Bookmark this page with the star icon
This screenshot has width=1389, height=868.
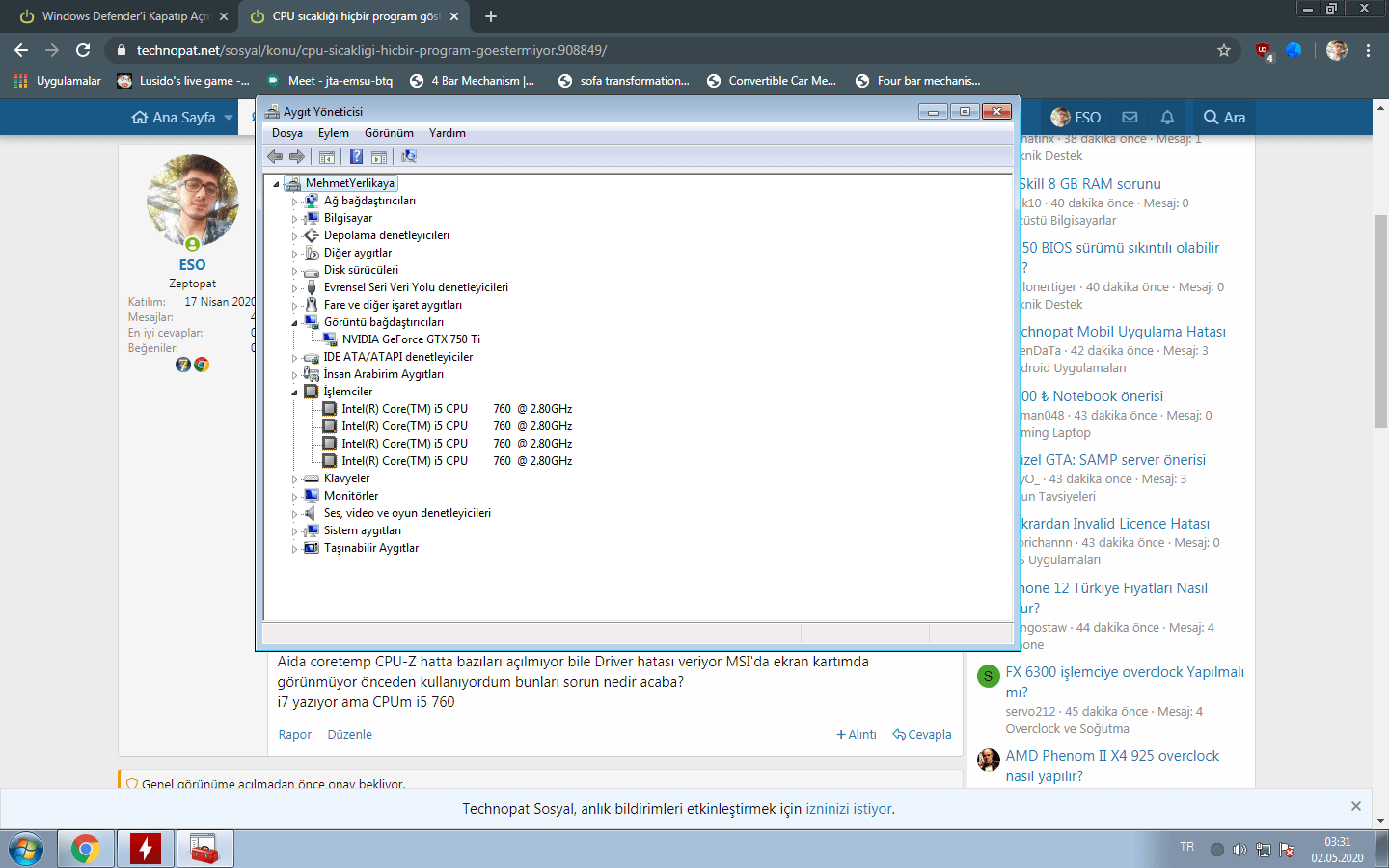pyautogui.click(x=1224, y=50)
